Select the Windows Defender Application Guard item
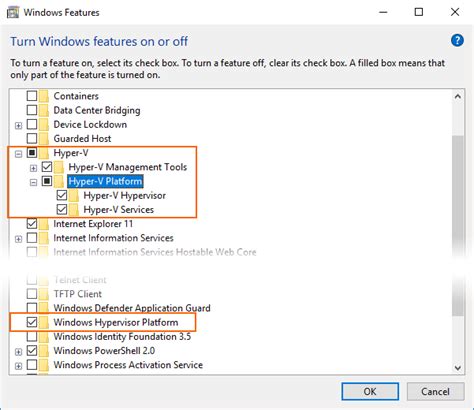474x410 pixels. click(132, 308)
